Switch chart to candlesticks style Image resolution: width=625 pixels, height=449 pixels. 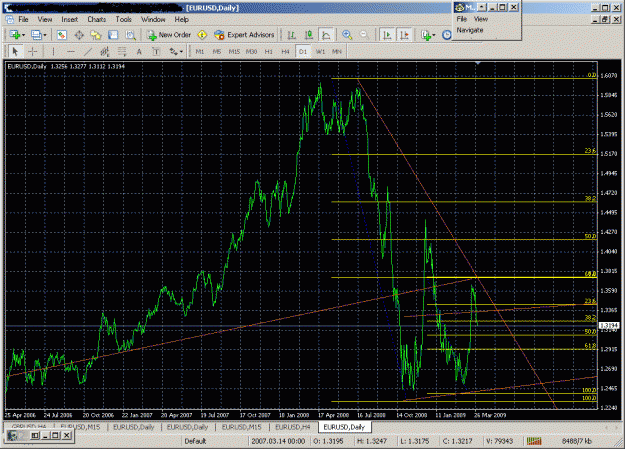[309, 35]
